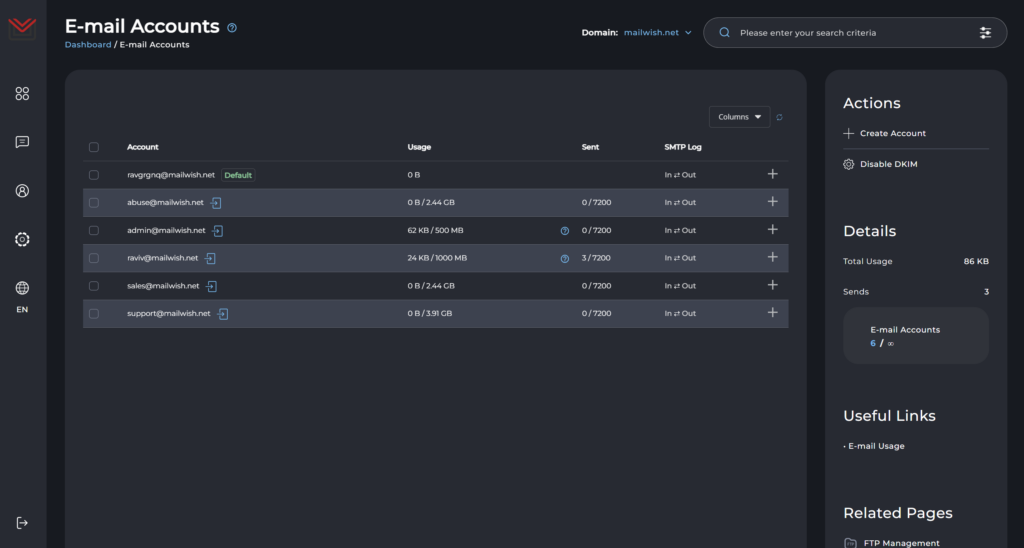The height and width of the screenshot is (548, 1024).
Task: Select the raviv@mailwish.net checkbox
Action: (x=94, y=258)
